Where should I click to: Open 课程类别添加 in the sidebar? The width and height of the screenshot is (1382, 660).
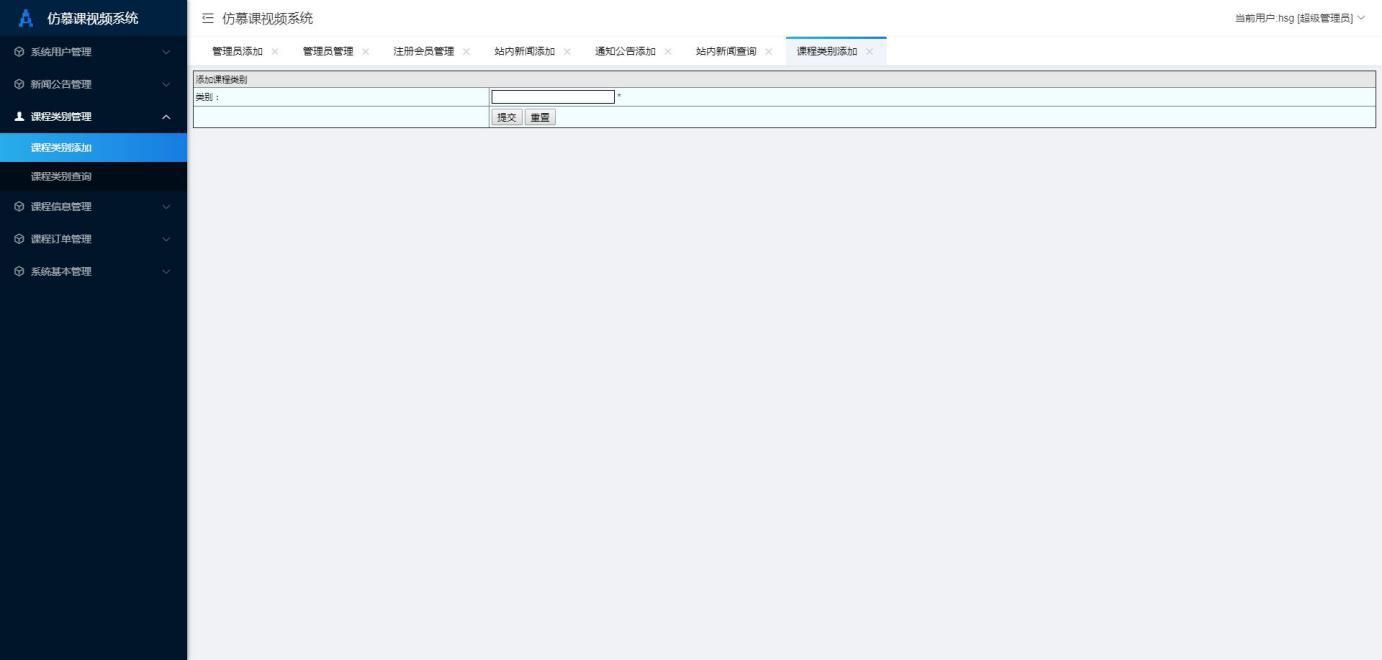pyautogui.click(x=93, y=148)
